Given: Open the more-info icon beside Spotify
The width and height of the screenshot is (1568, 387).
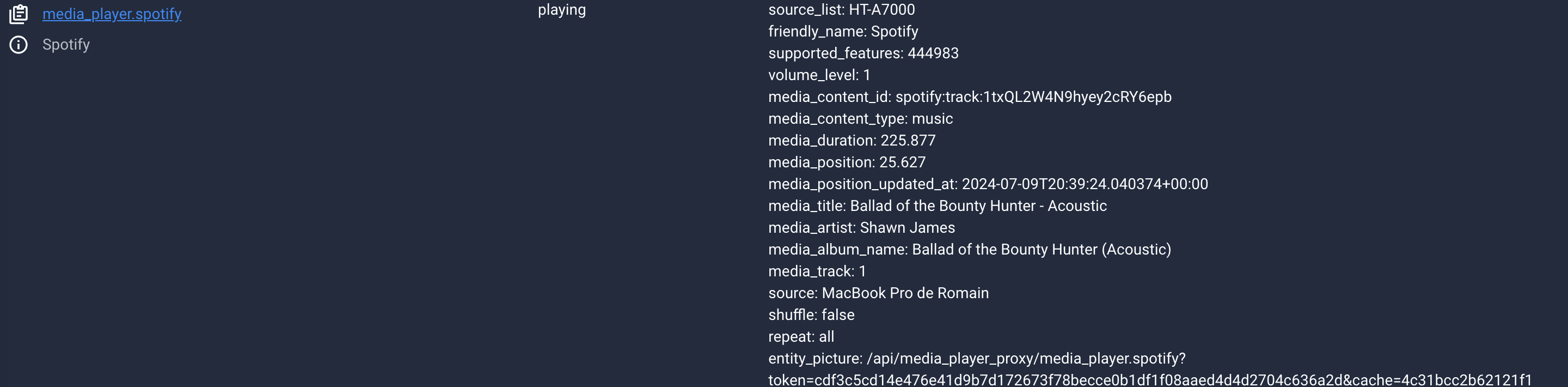Looking at the screenshot, I should 19,45.
